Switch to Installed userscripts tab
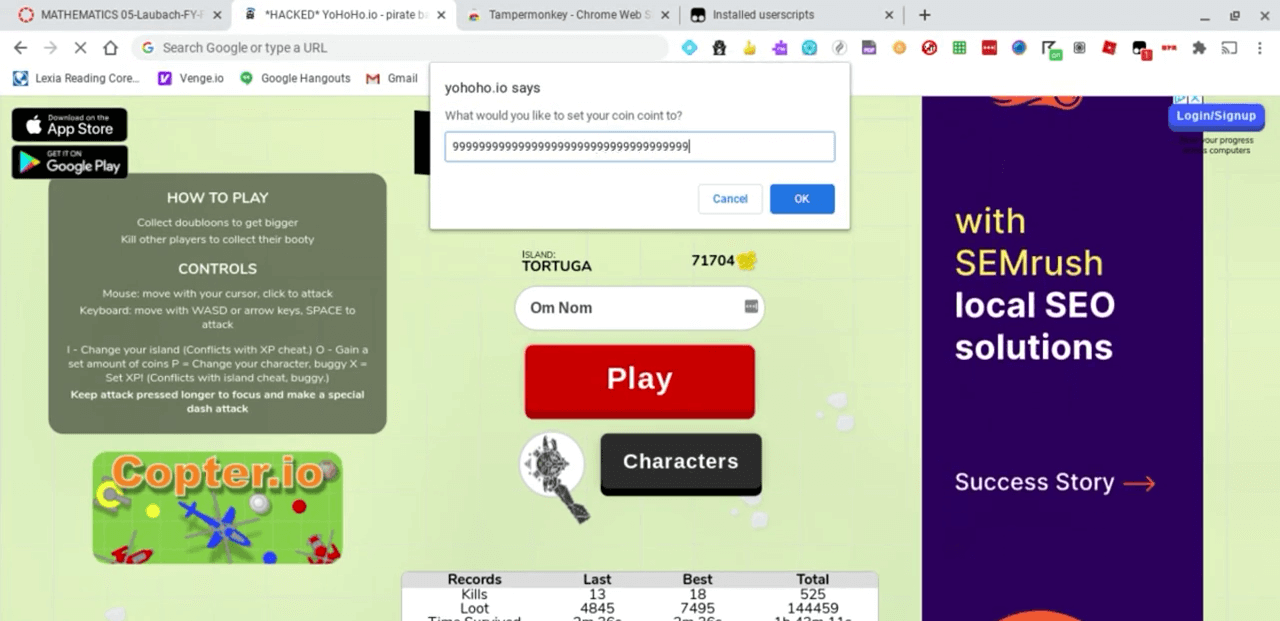 (791, 15)
